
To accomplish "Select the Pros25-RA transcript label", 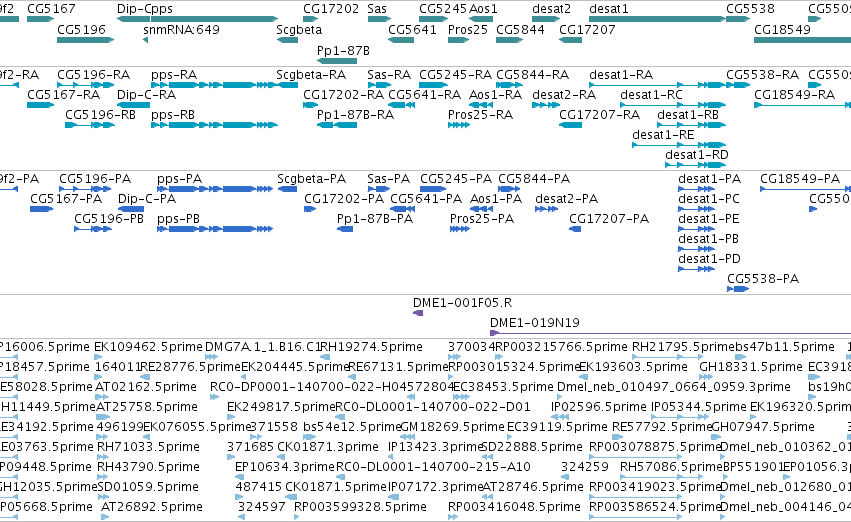I will coord(480,114).
